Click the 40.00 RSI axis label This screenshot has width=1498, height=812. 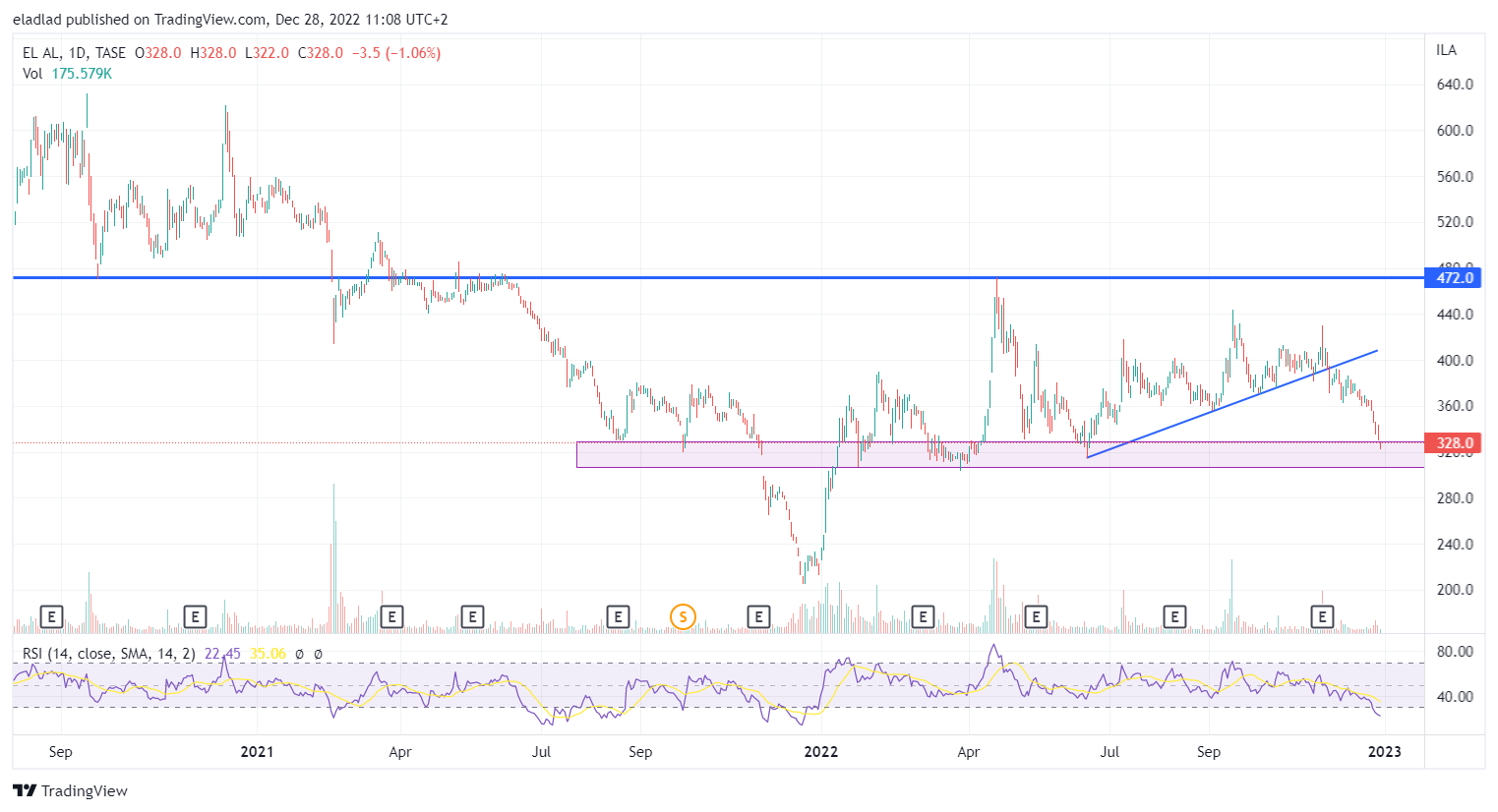(1455, 697)
